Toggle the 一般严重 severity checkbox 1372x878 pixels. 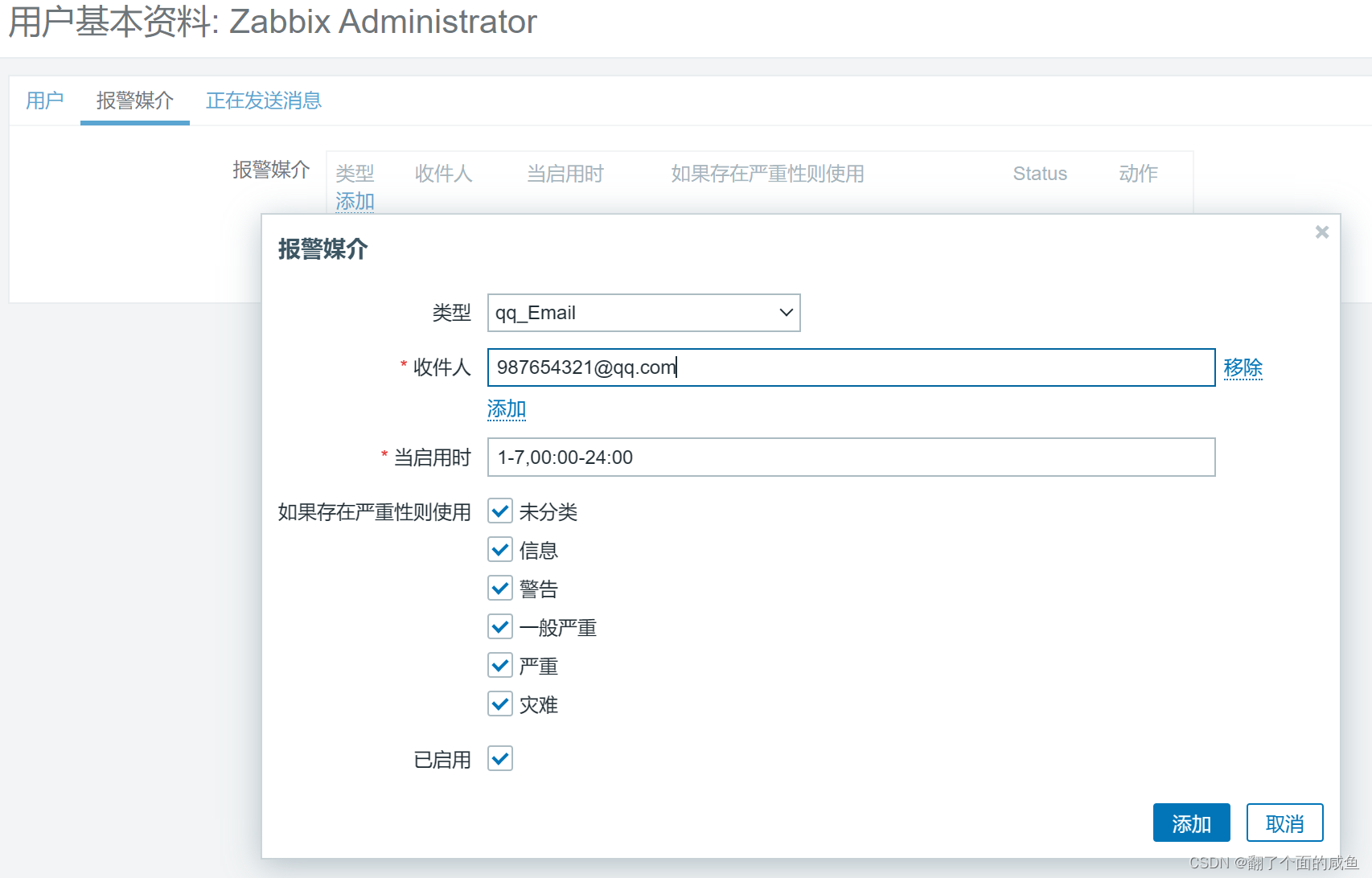click(500, 627)
